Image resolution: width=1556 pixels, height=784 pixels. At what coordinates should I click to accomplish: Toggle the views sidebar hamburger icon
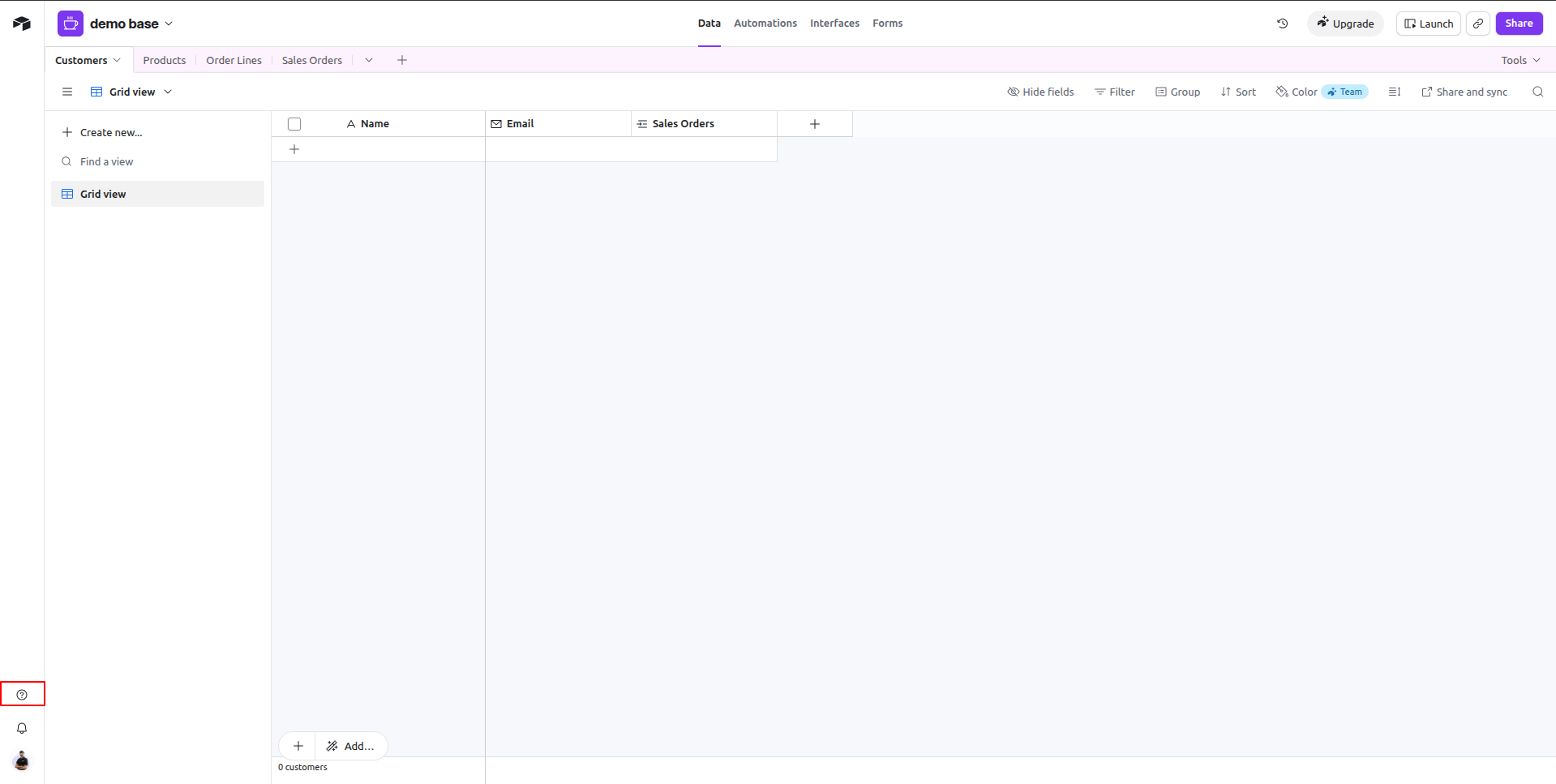[x=67, y=92]
